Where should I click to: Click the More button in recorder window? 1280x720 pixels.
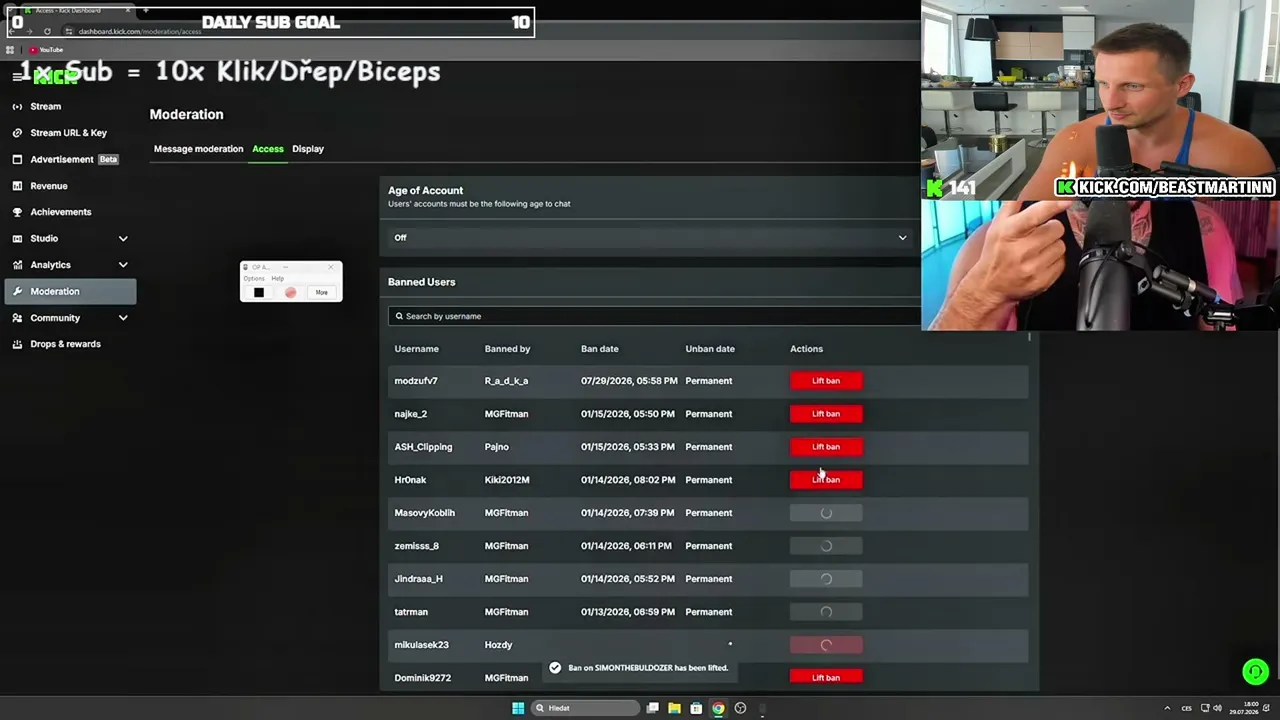coord(321,292)
